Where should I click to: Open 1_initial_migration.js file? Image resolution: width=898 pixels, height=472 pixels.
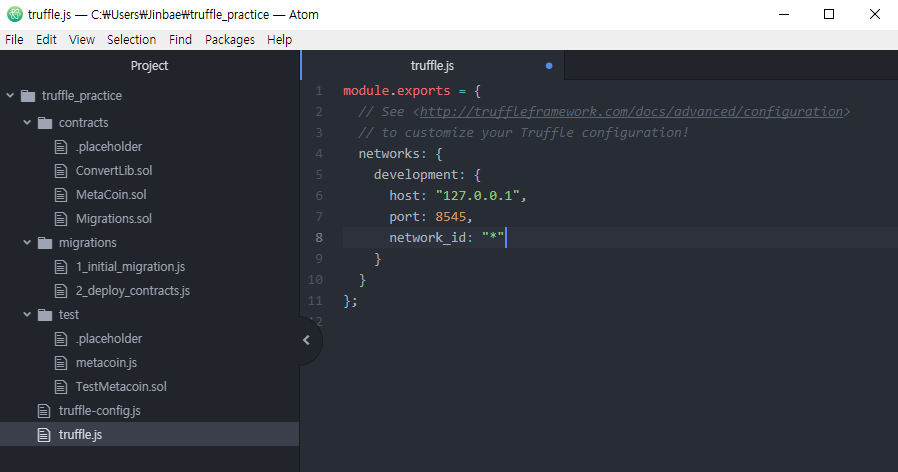(131, 267)
